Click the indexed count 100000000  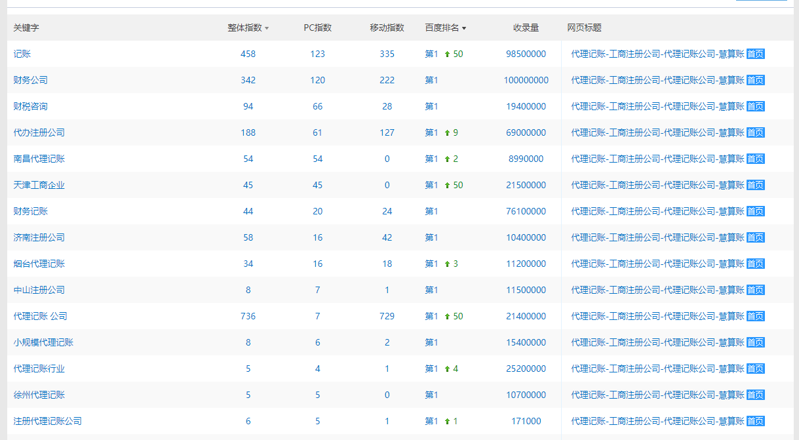point(526,80)
